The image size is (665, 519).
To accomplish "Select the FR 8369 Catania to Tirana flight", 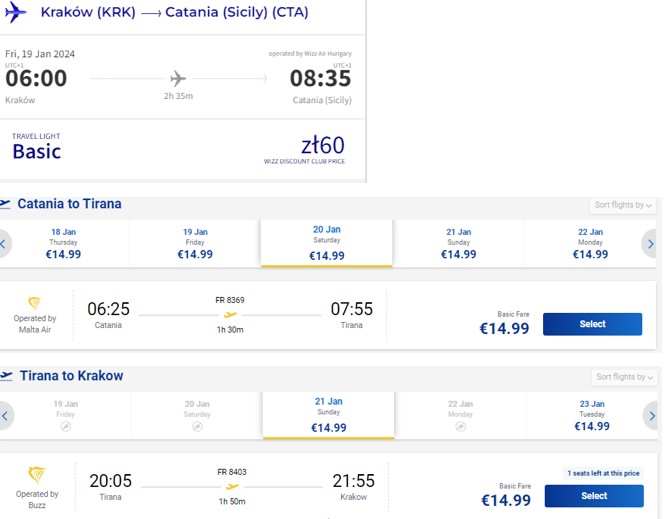I will 592,324.
